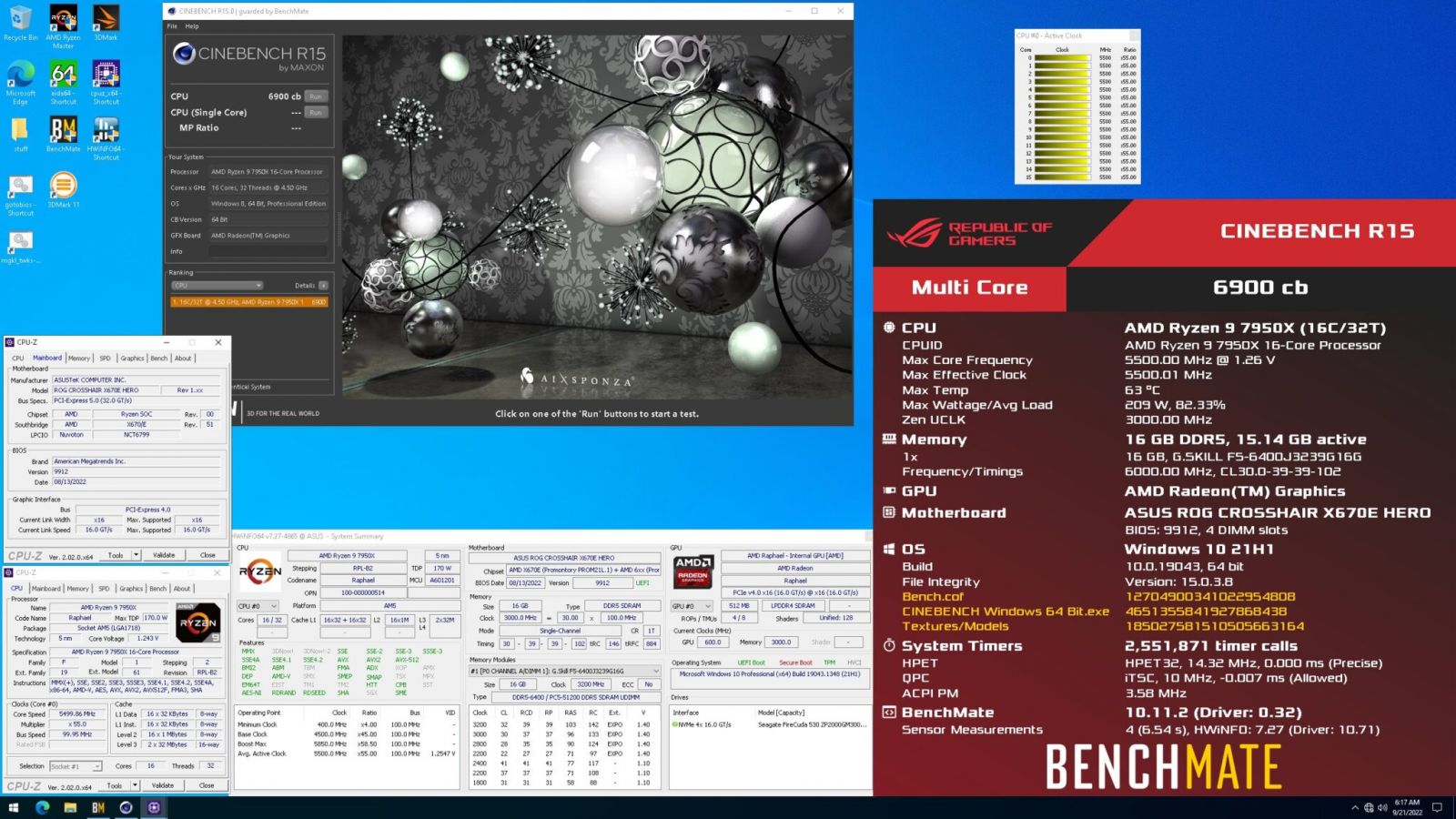Select the top ranking entry highlighted in orange
The height and width of the screenshot is (819, 1456).
(x=248, y=302)
